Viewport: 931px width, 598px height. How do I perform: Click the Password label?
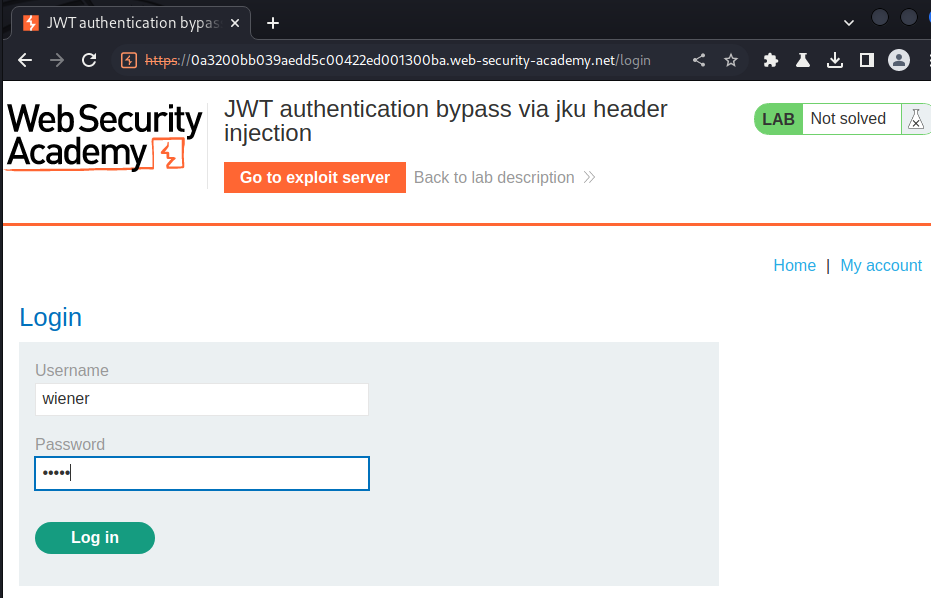point(70,445)
